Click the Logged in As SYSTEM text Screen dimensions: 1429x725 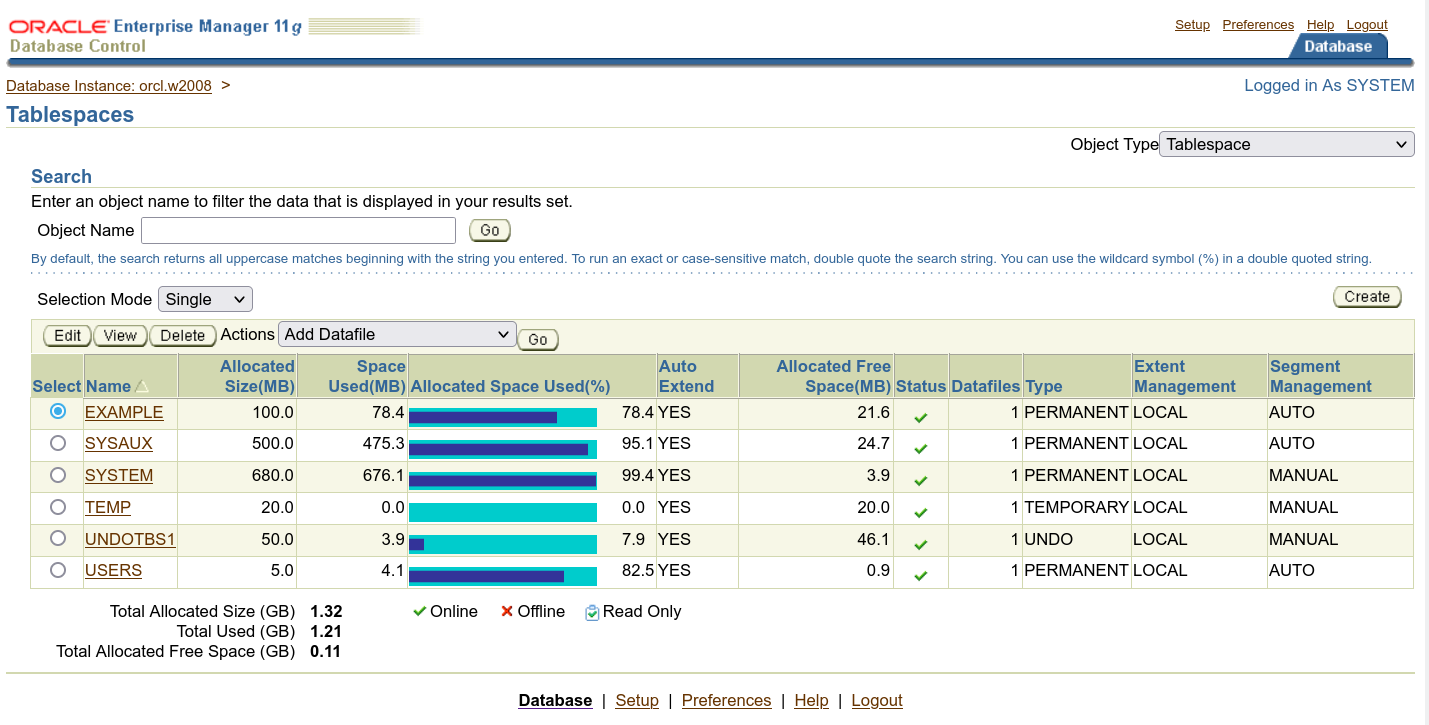point(1329,86)
